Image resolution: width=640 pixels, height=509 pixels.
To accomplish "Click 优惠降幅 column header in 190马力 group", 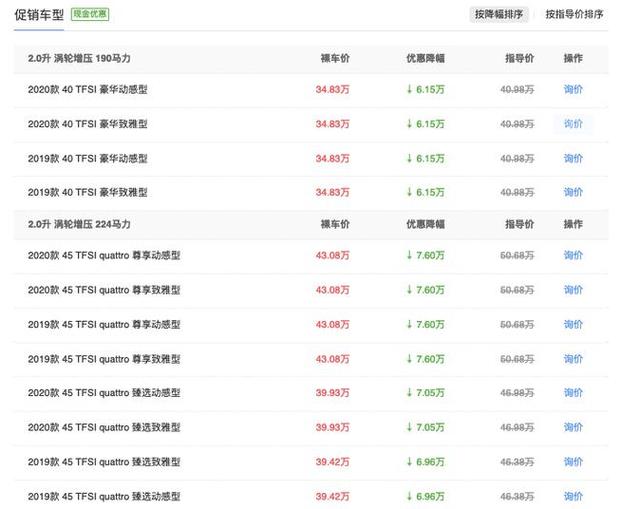I will pos(425,58).
